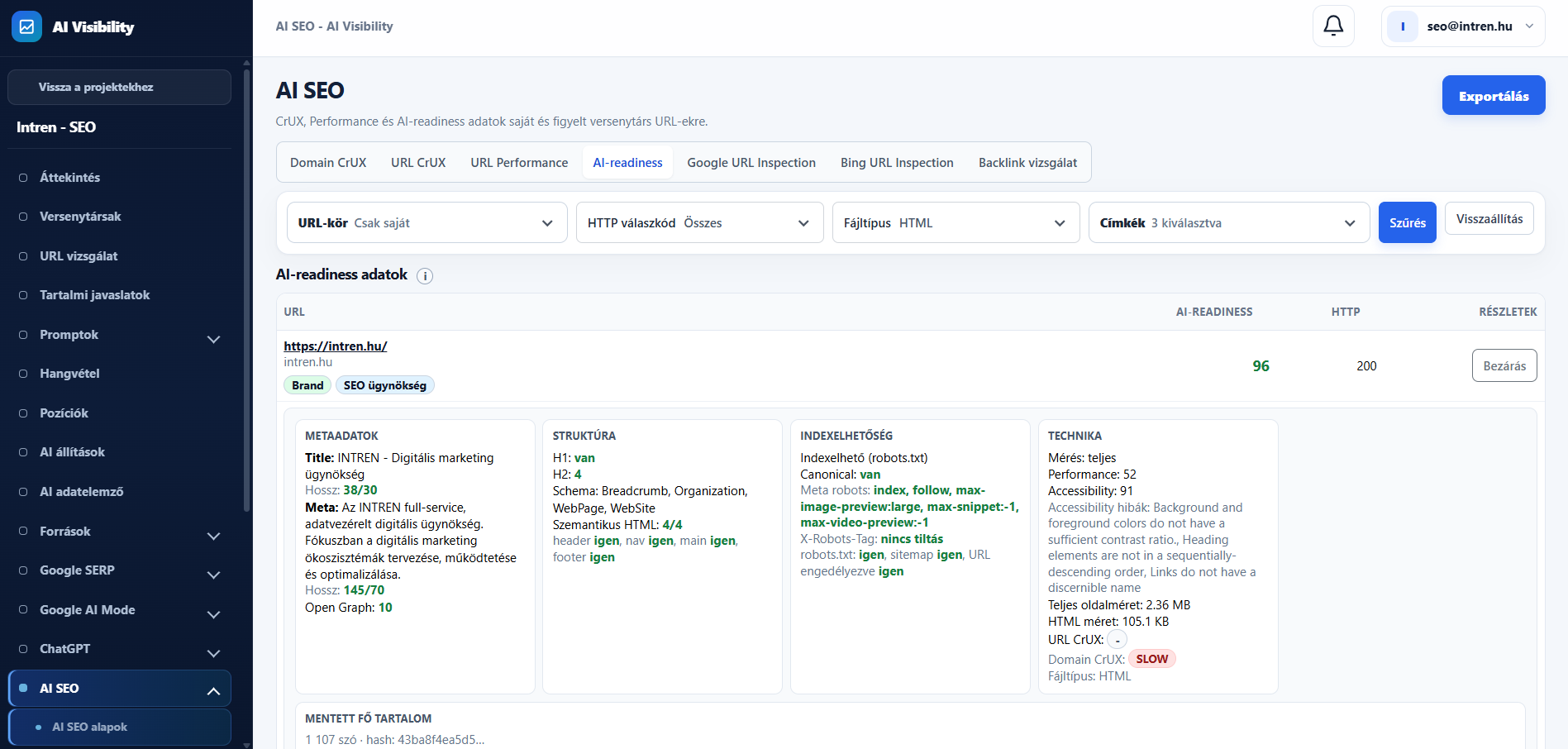Viewport: 1568px width, 749px height.
Task: Click the SEO ügynökség tag
Action: click(x=384, y=385)
